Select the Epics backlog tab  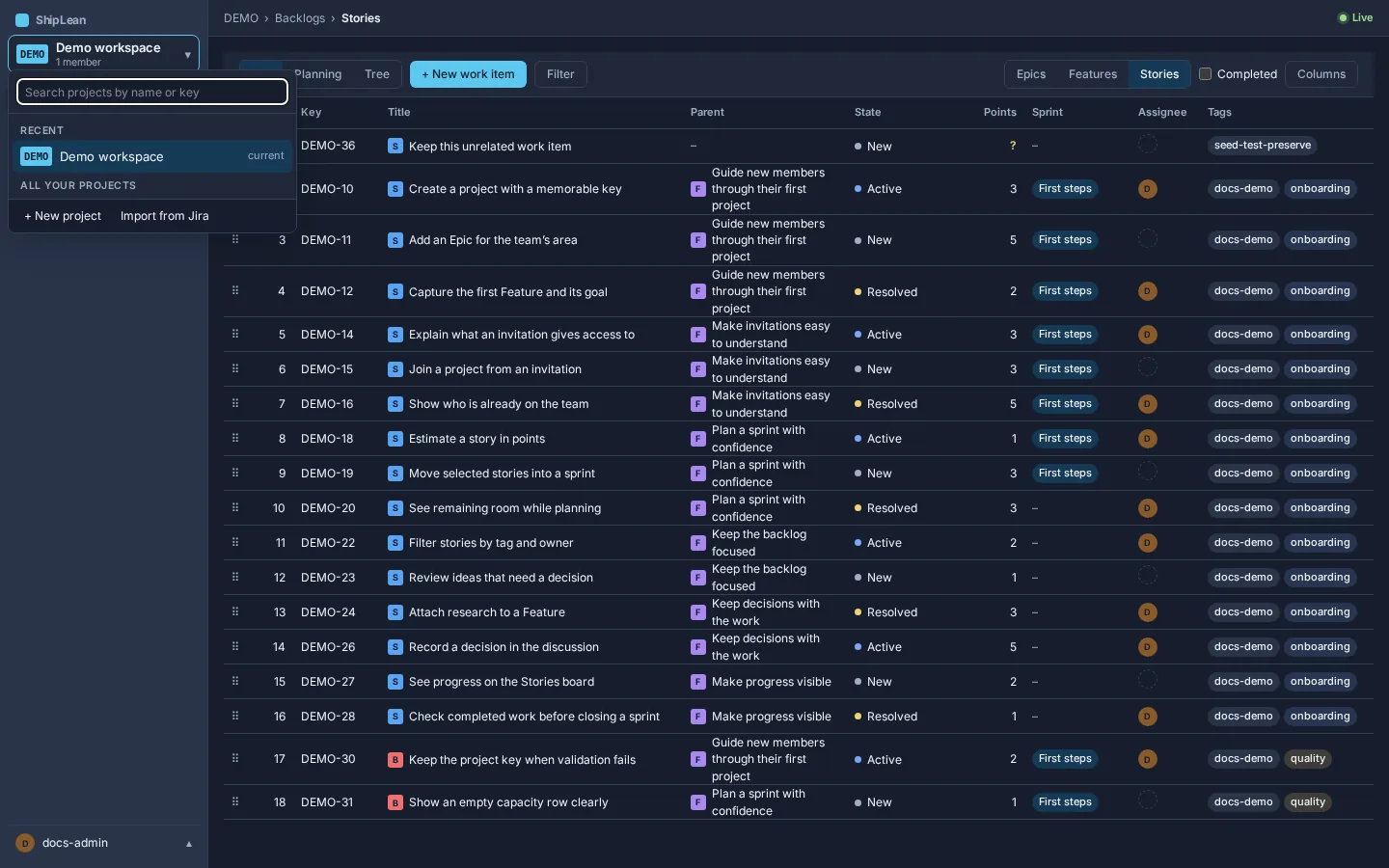click(x=1031, y=74)
